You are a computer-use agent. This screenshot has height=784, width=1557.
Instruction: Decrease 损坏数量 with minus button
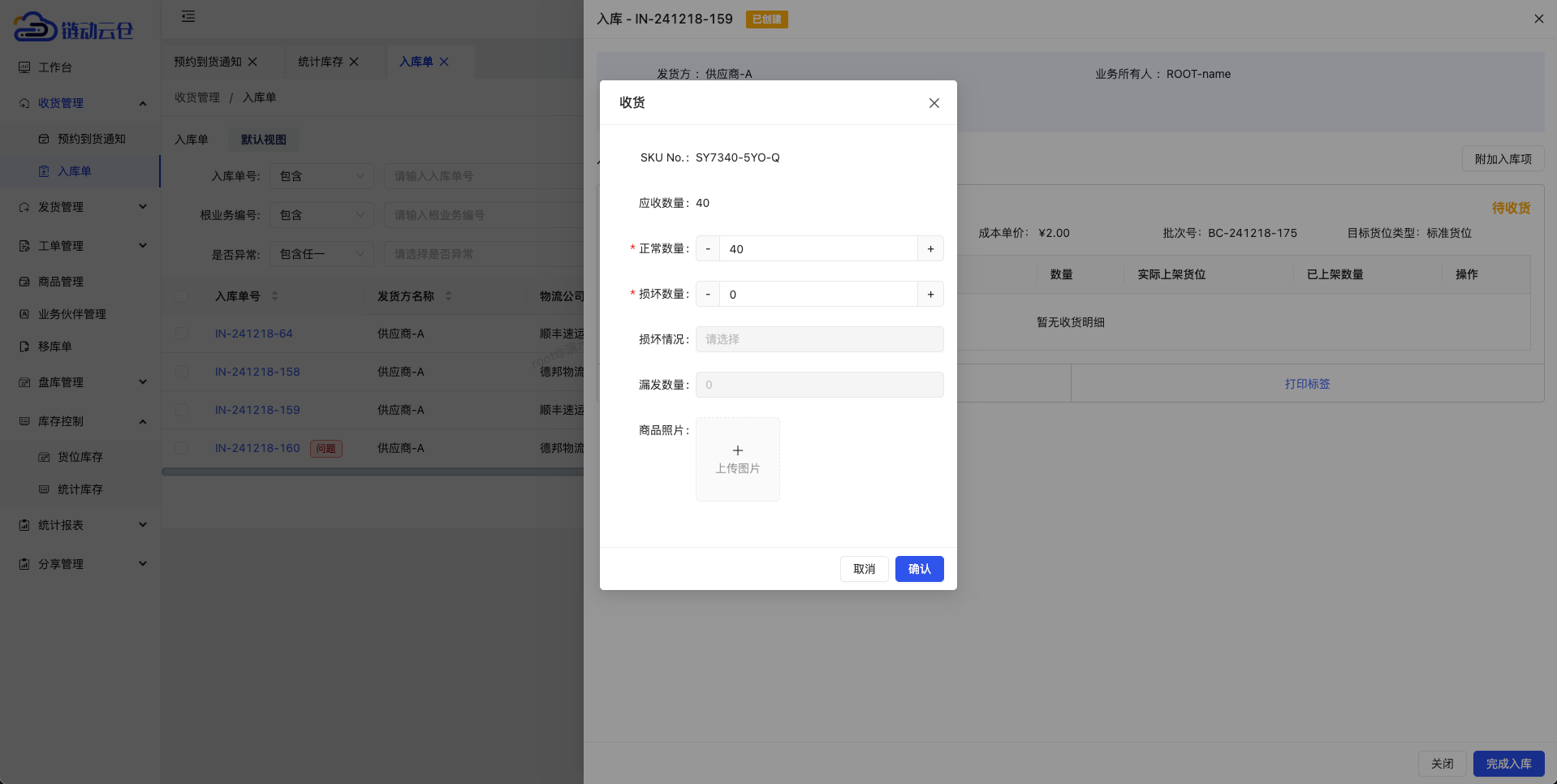pos(708,295)
